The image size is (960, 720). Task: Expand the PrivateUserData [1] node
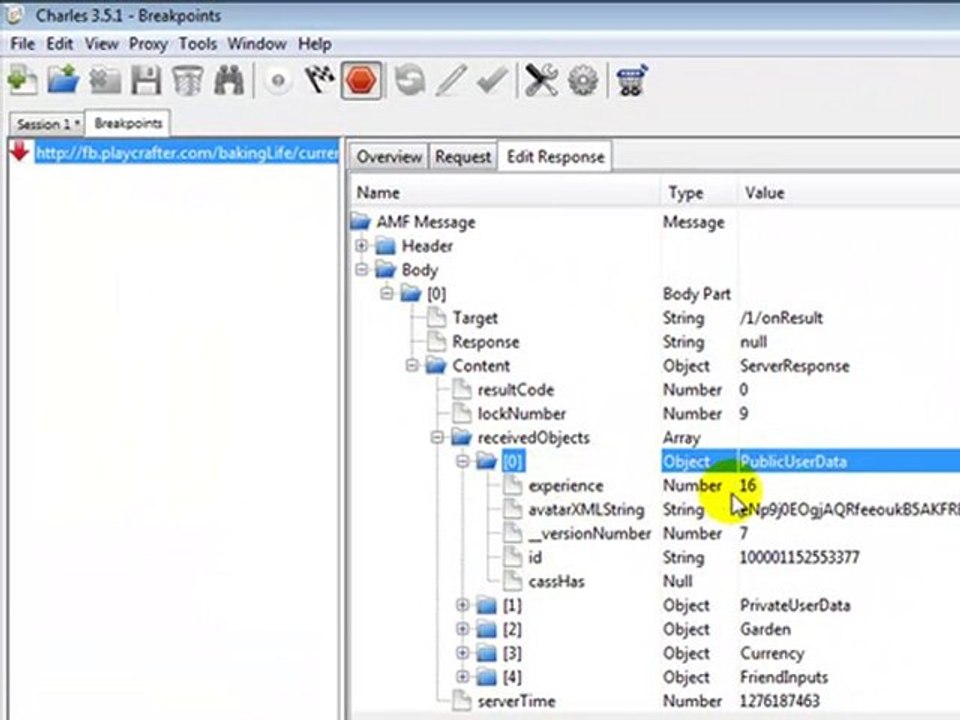tap(463, 606)
